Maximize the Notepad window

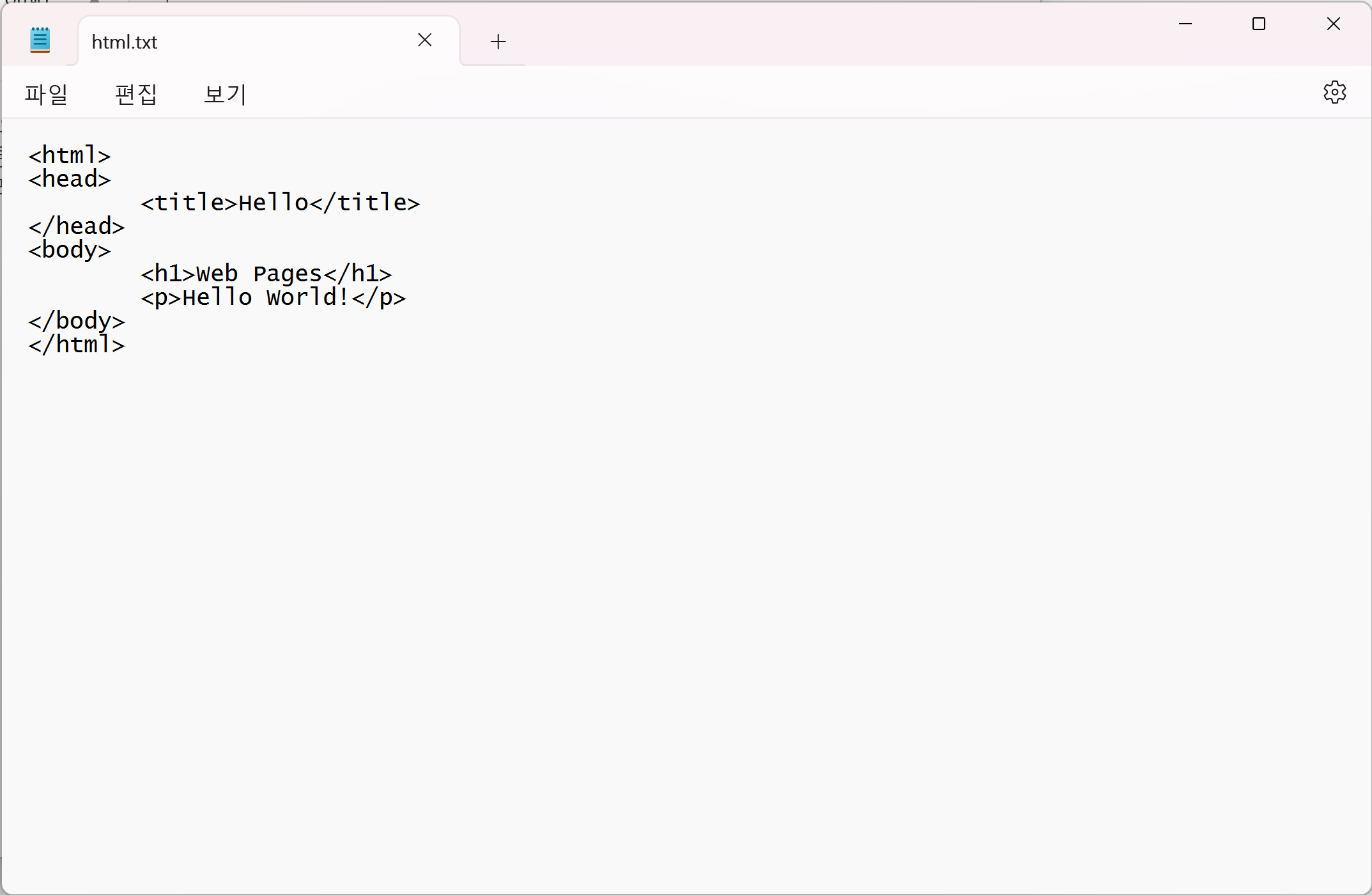click(1259, 24)
